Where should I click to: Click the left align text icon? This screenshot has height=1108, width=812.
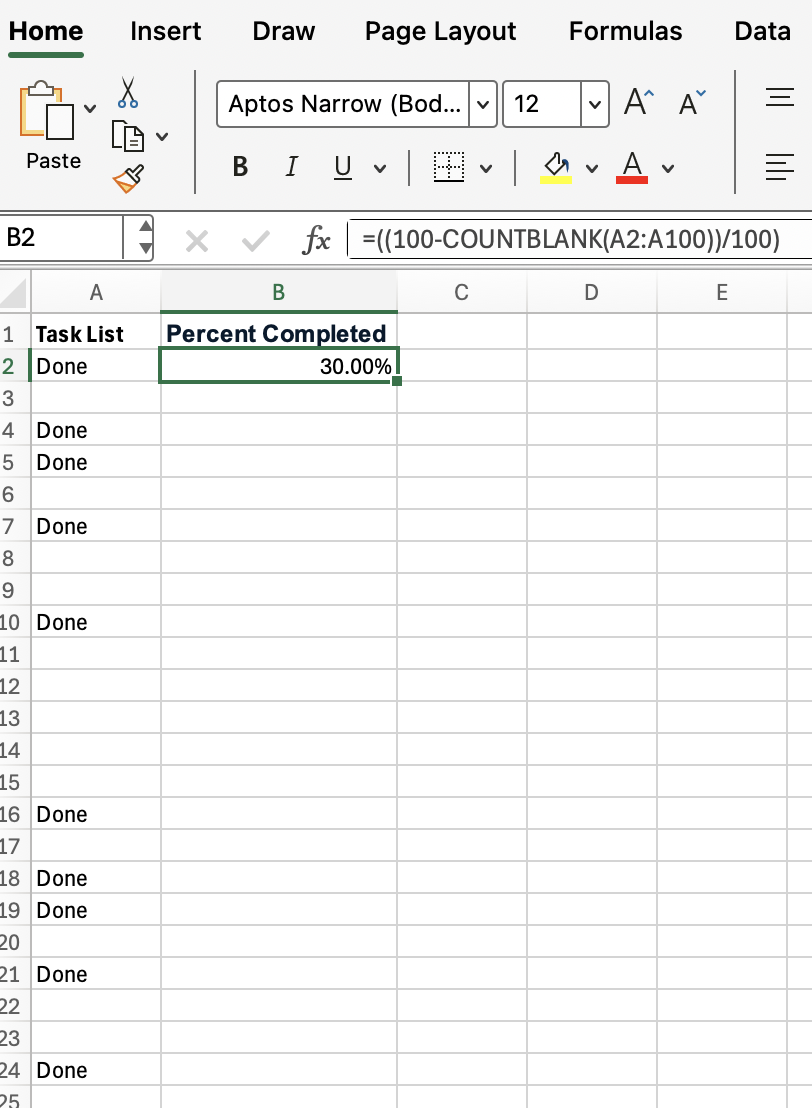pyautogui.click(x=779, y=167)
